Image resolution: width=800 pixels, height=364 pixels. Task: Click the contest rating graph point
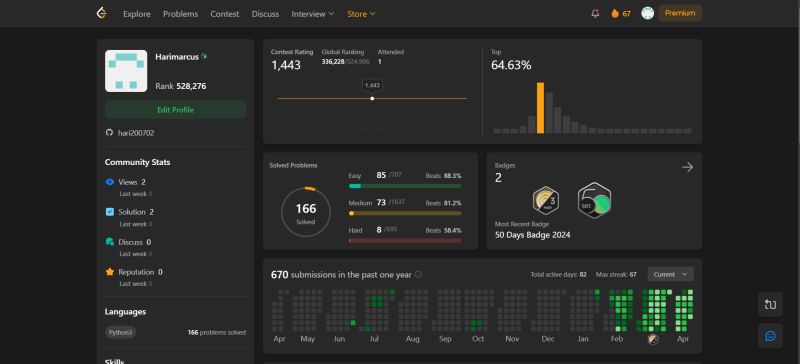[x=372, y=98]
